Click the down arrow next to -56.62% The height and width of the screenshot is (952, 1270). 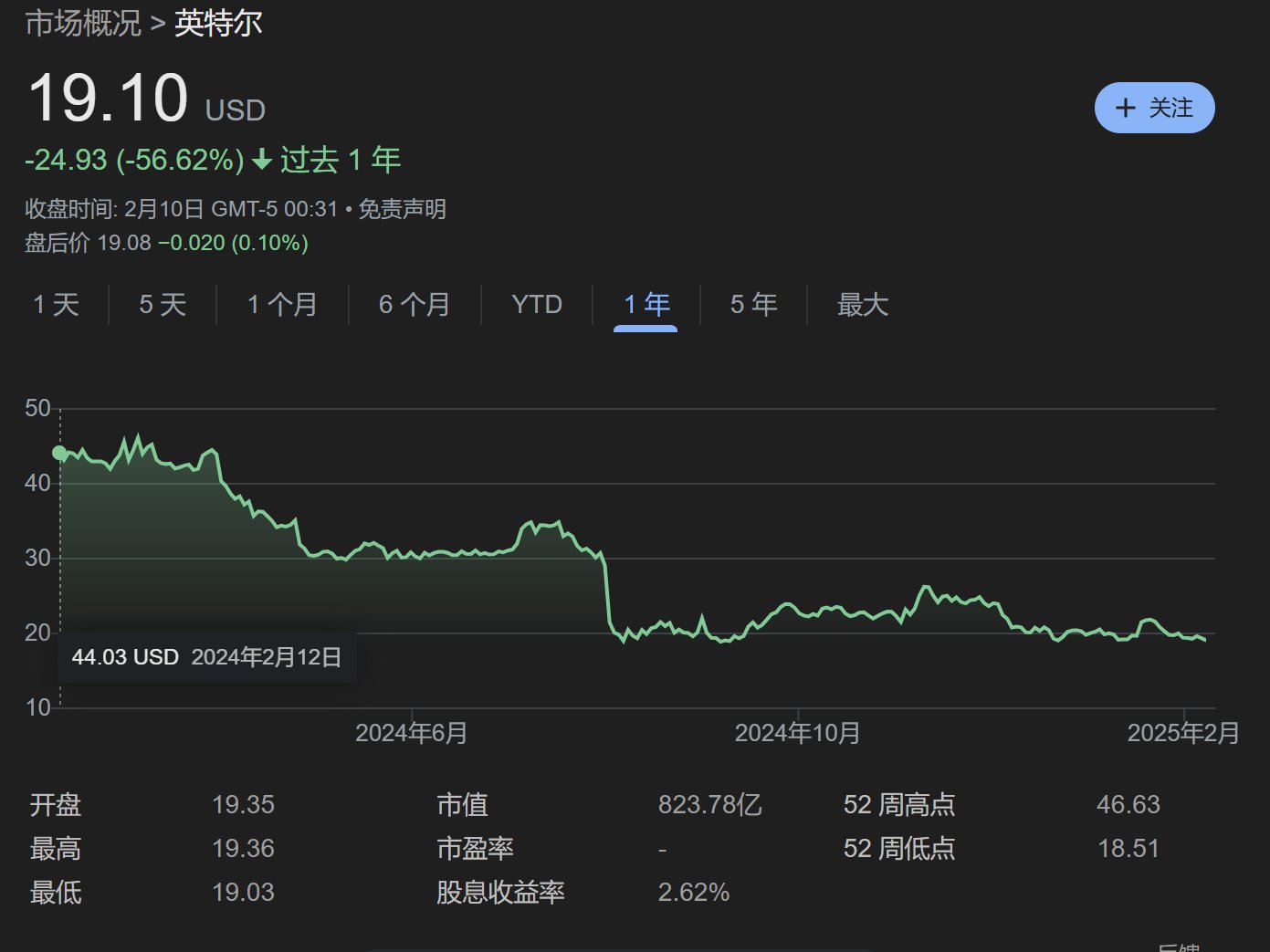pyautogui.click(x=262, y=161)
